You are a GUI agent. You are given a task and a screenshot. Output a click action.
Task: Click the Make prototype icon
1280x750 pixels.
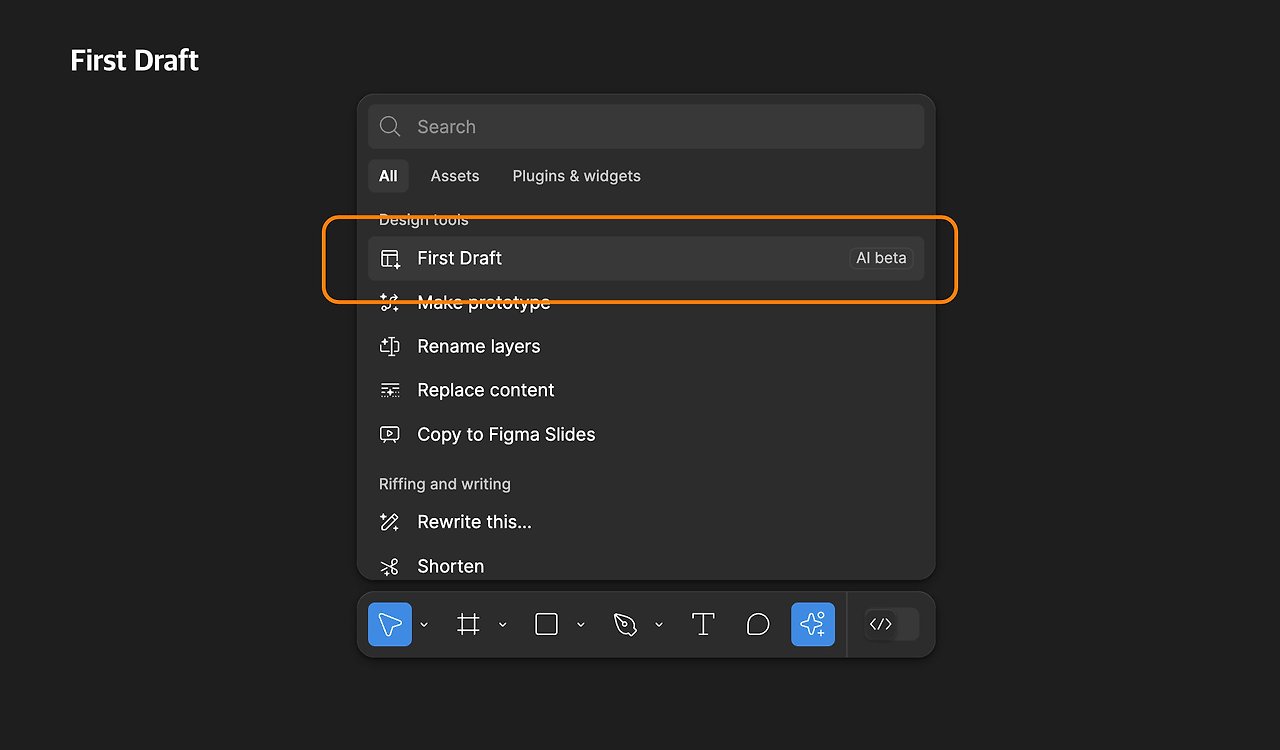(x=390, y=302)
